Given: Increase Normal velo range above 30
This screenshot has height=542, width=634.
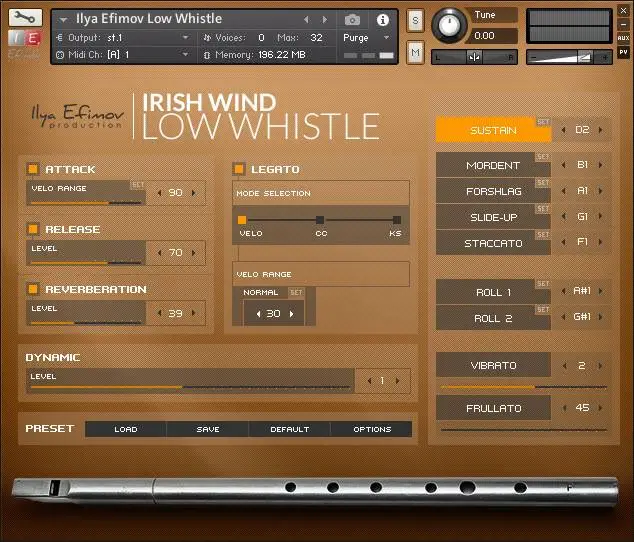Looking at the screenshot, I should pyautogui.click(x=292, y=314).
